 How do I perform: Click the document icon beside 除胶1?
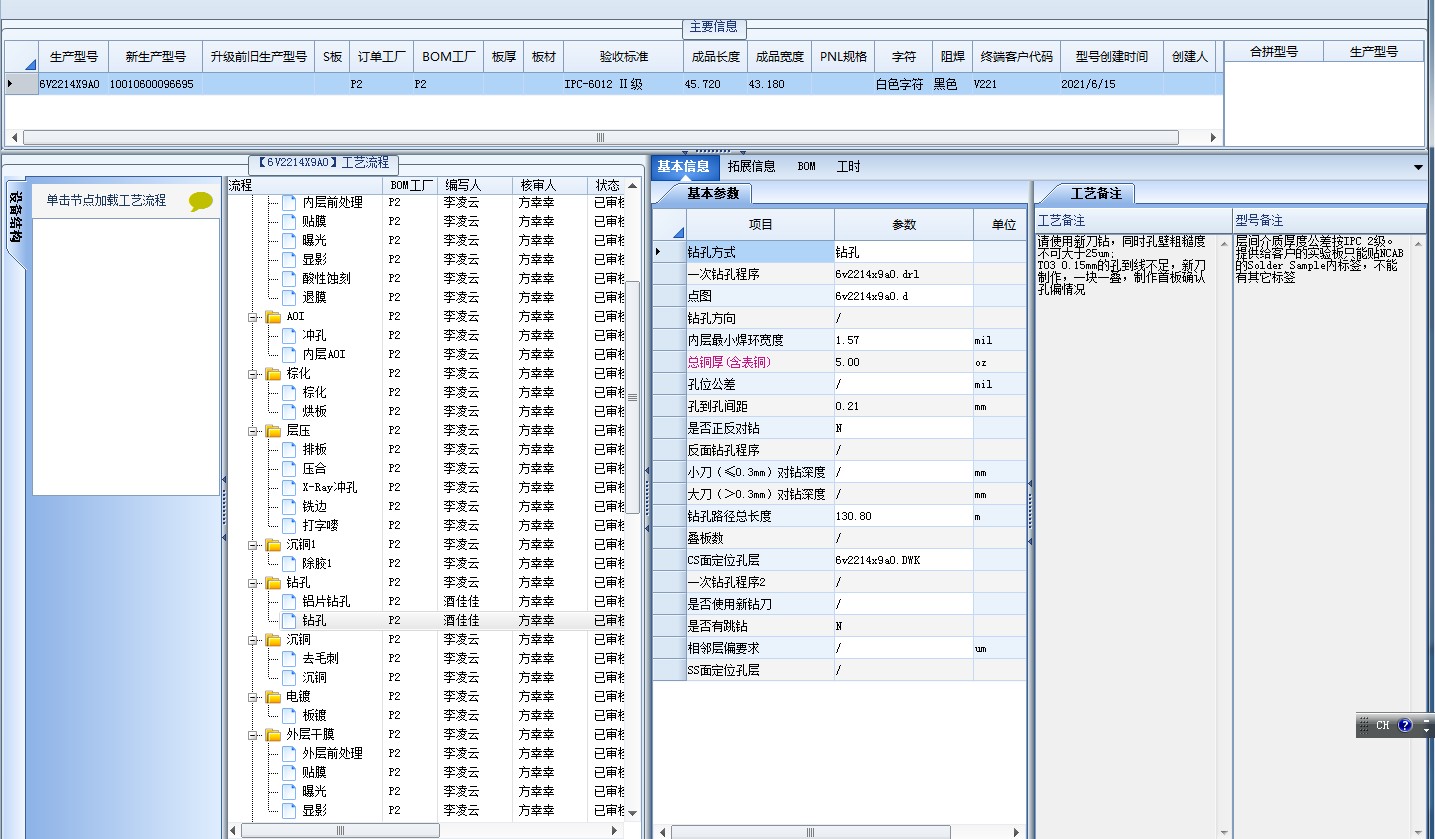click(289, 564)
